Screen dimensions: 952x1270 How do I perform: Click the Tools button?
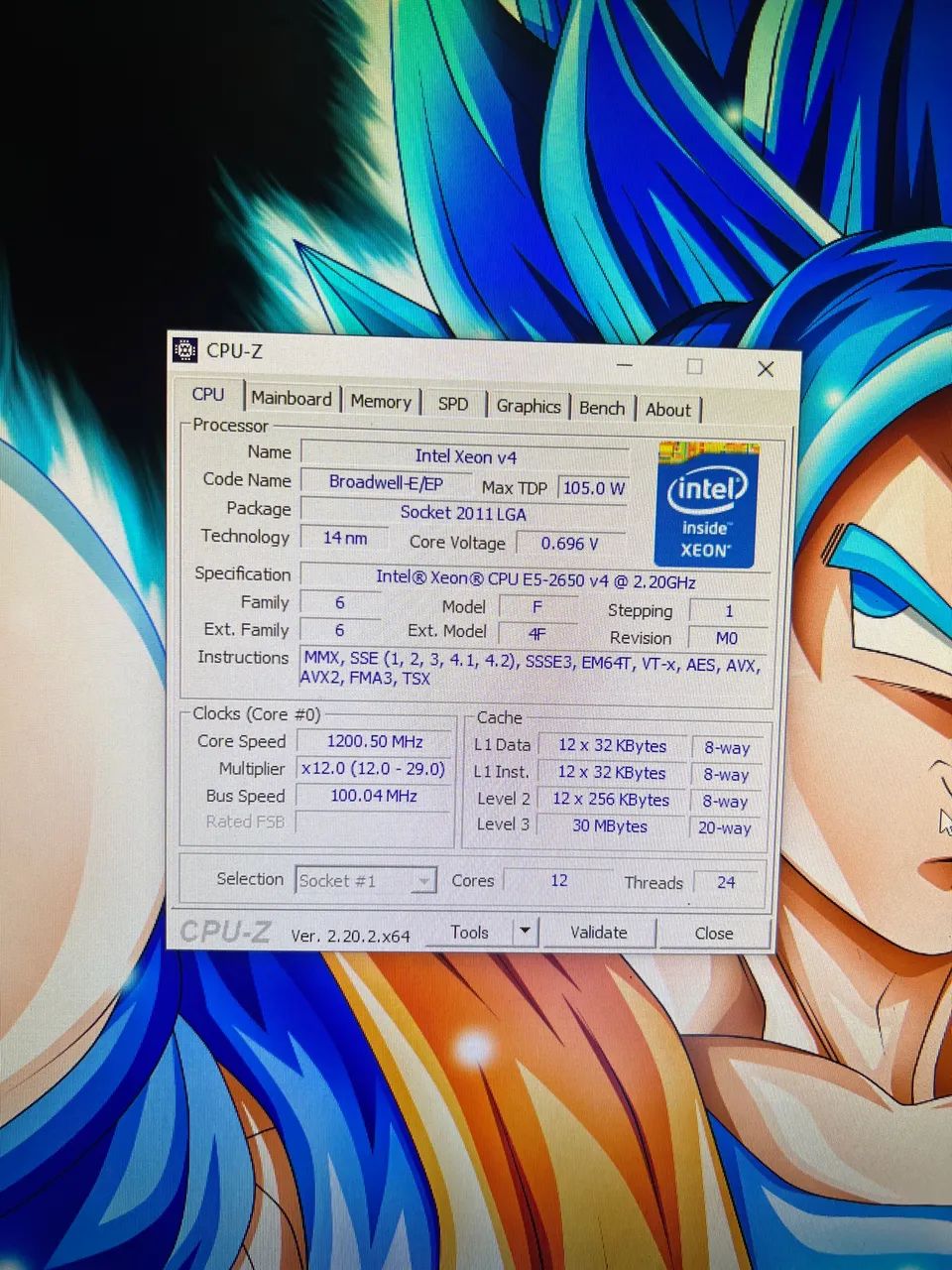(x=470, y=932)
